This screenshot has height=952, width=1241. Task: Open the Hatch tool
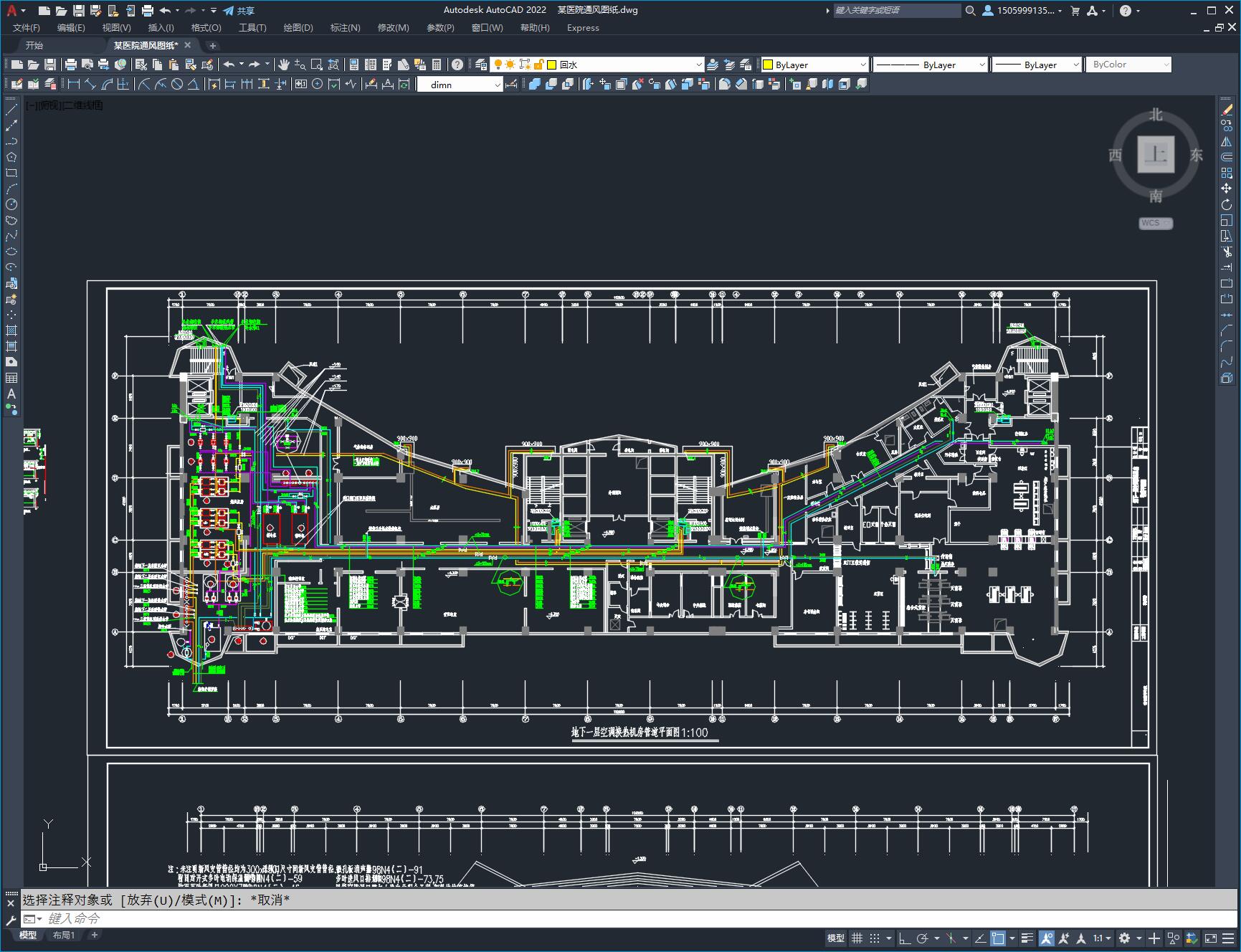point(11,330)
